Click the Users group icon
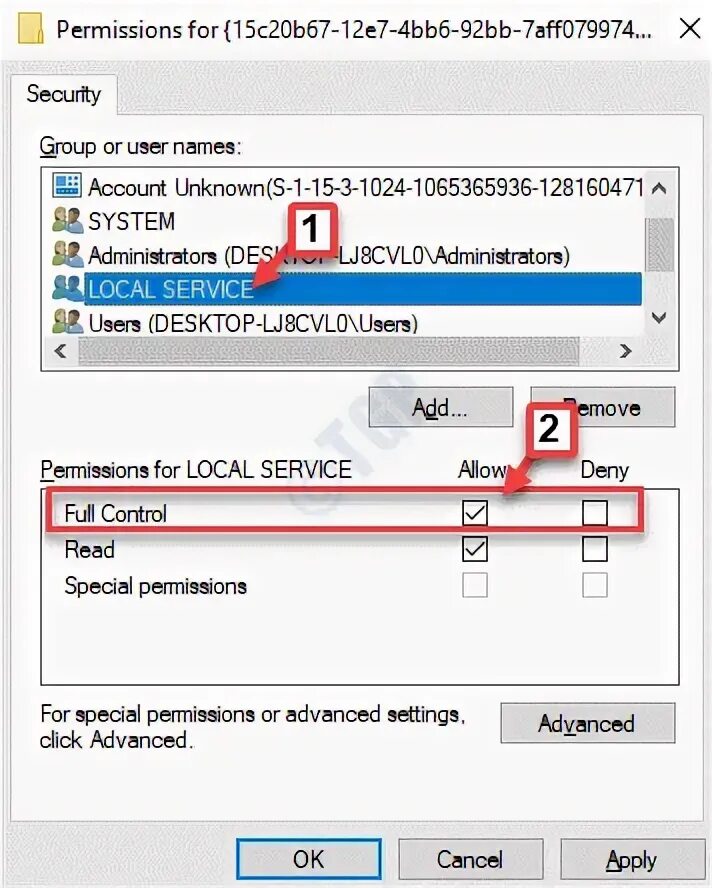712x888 pixels. click(67, 322)
